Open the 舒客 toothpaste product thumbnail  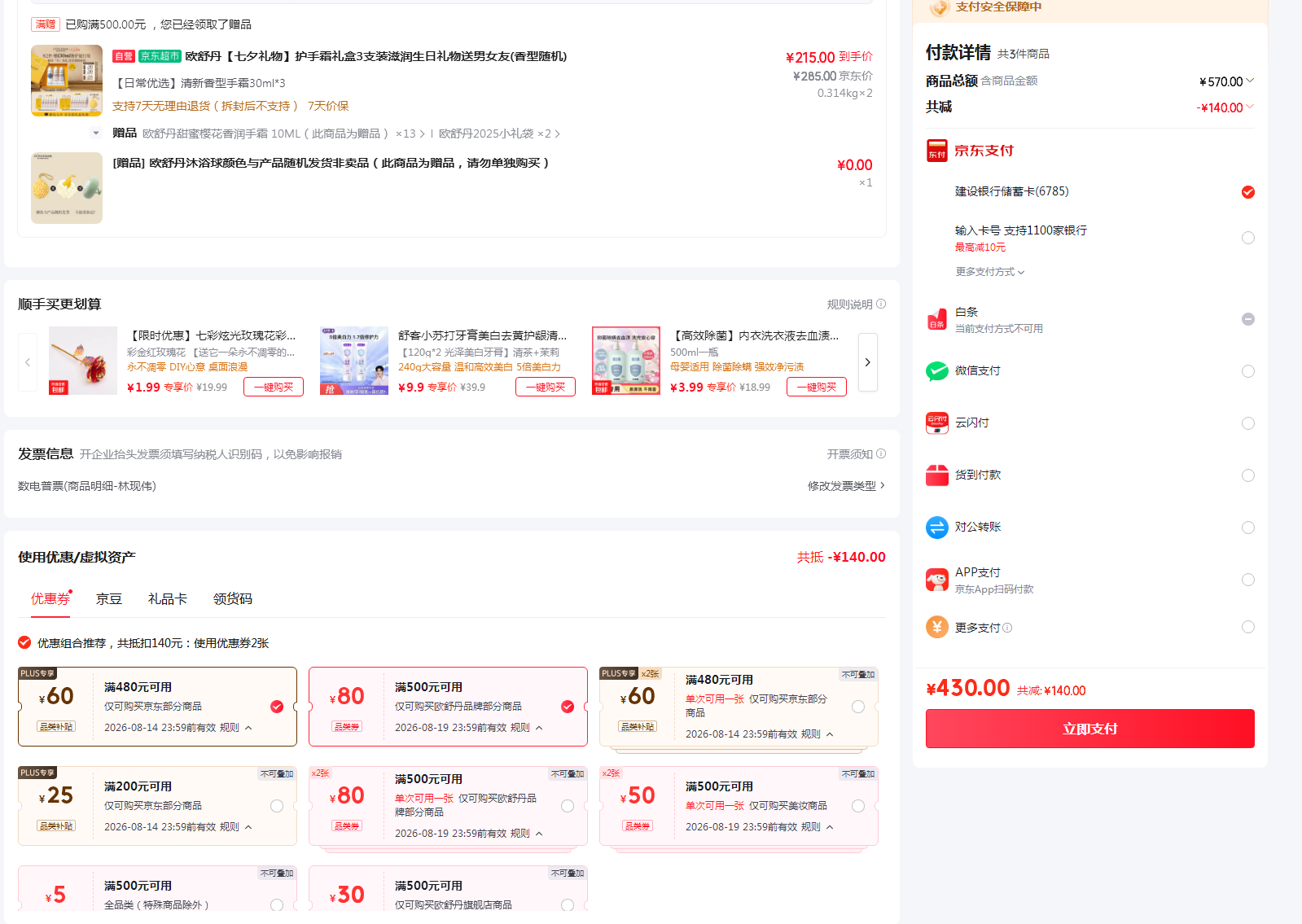pos(354,361)
